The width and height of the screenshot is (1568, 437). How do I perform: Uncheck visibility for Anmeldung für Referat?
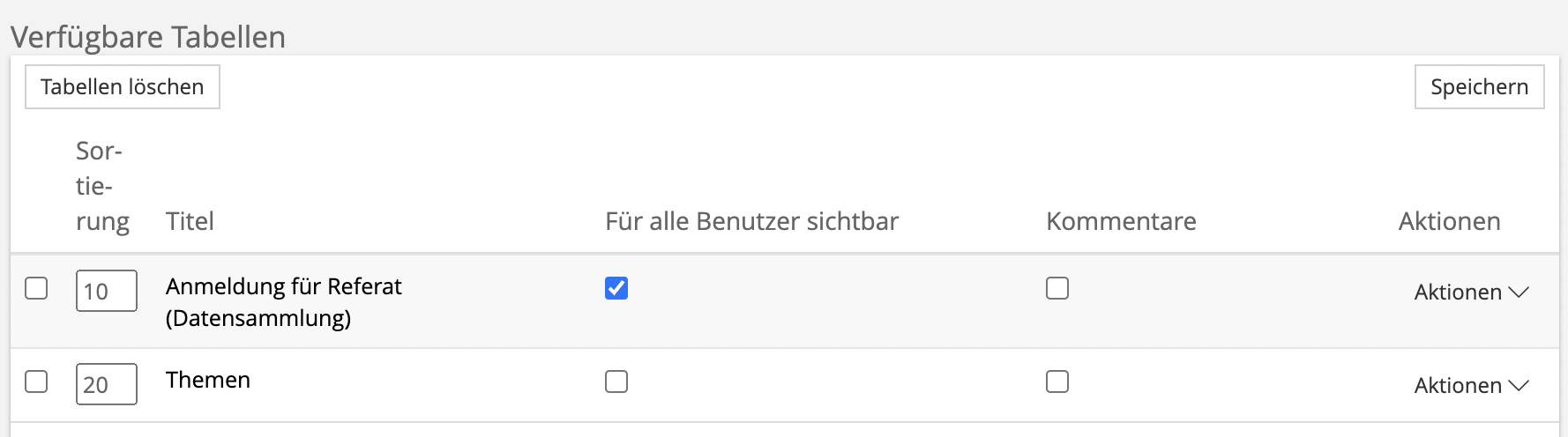pos(616,288)
